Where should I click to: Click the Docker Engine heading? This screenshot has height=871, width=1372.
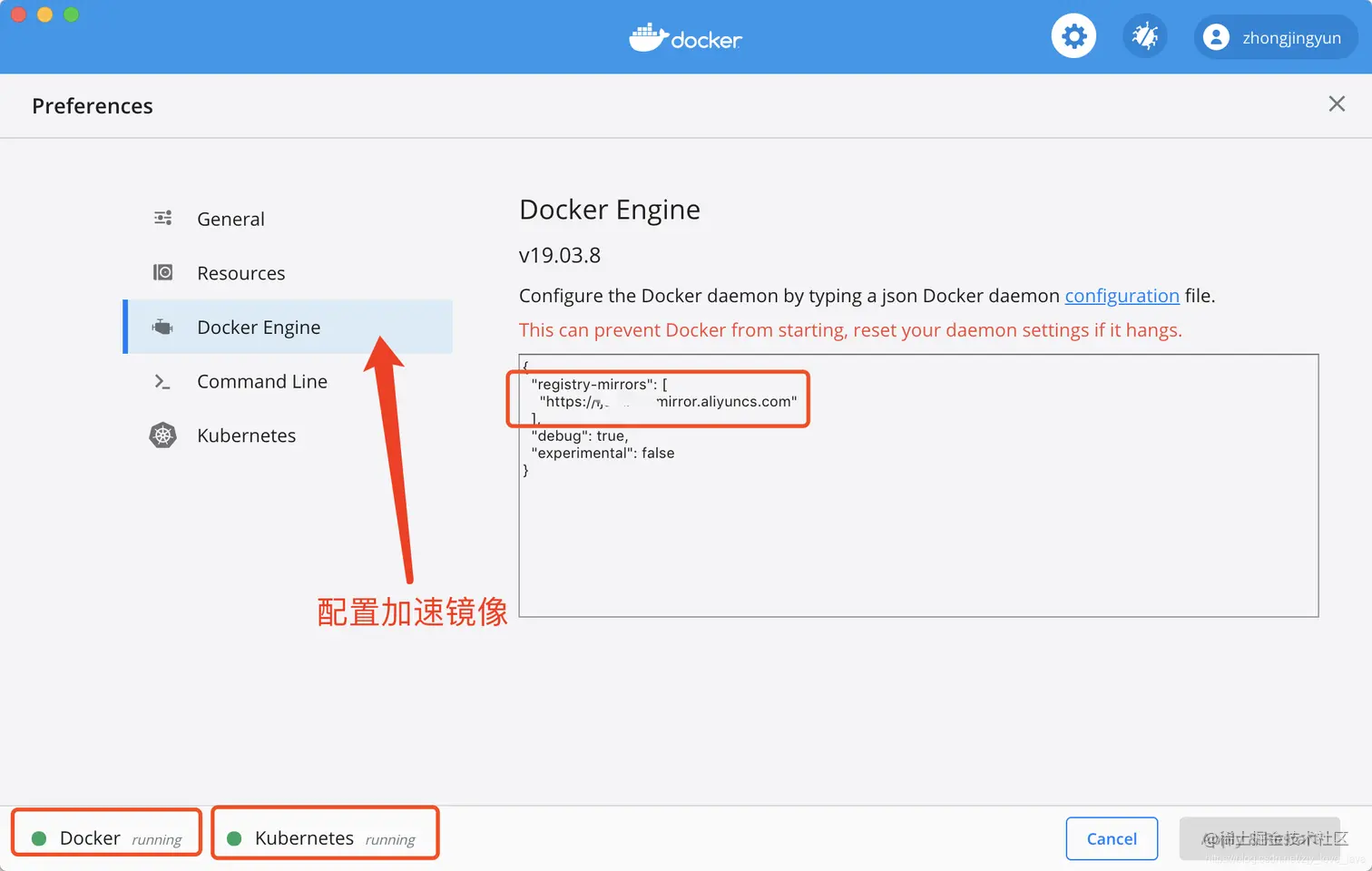[x=610, y=210]
